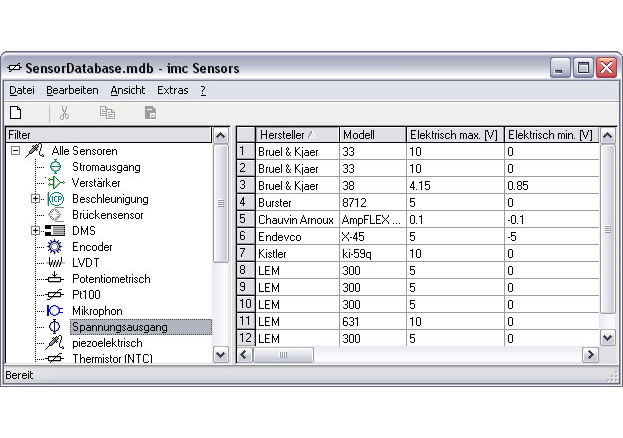This screenshot has height=438, width=623.
Task: Click the New document toolbar icon
Action: (16, 113)
